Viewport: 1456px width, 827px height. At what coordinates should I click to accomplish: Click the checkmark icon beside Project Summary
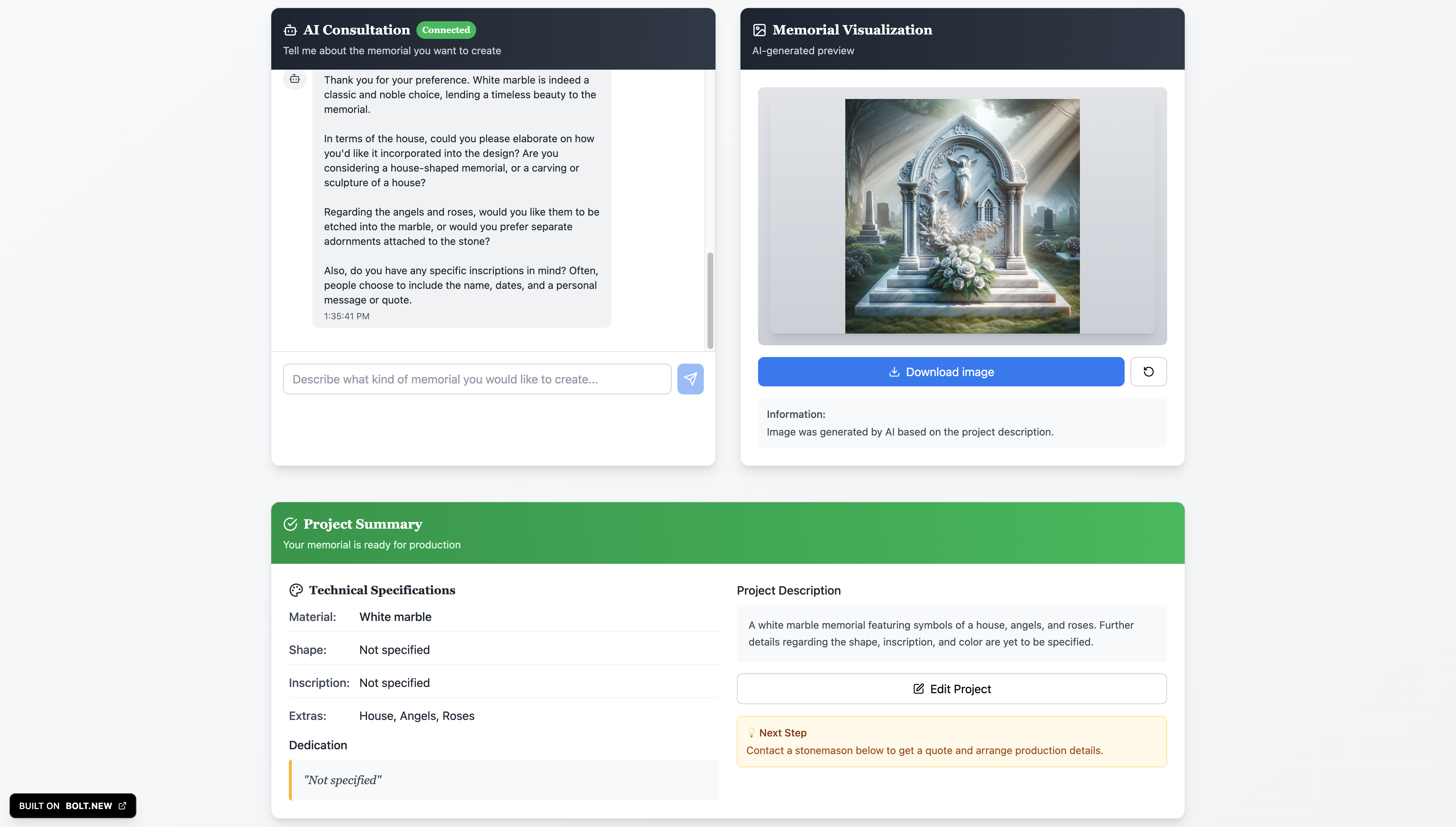[x=290, y=524]
